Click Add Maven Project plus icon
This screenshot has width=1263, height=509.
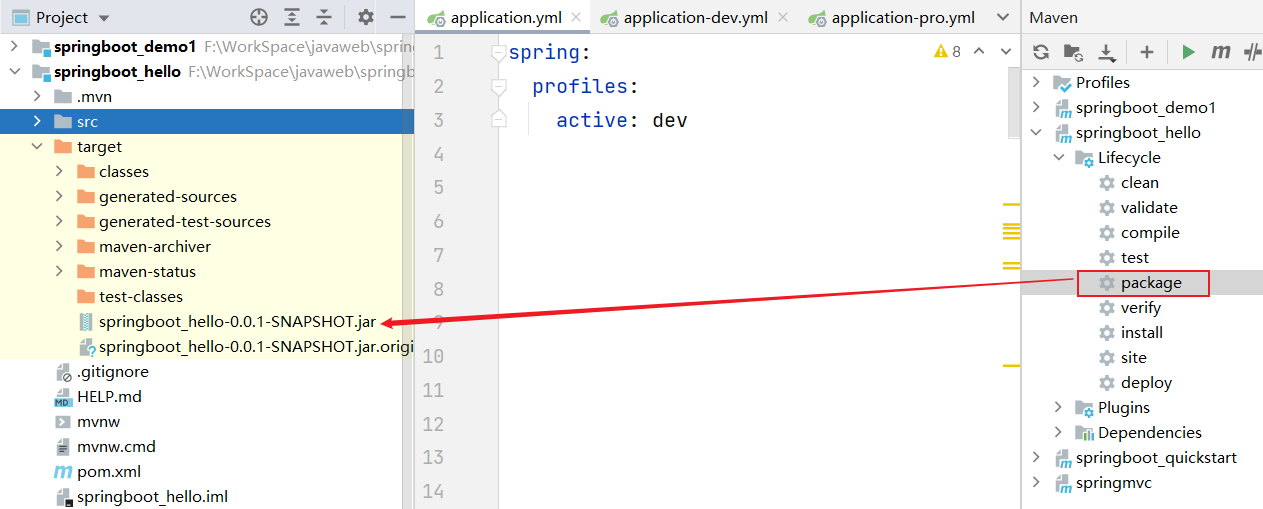tap(1147, 52)
